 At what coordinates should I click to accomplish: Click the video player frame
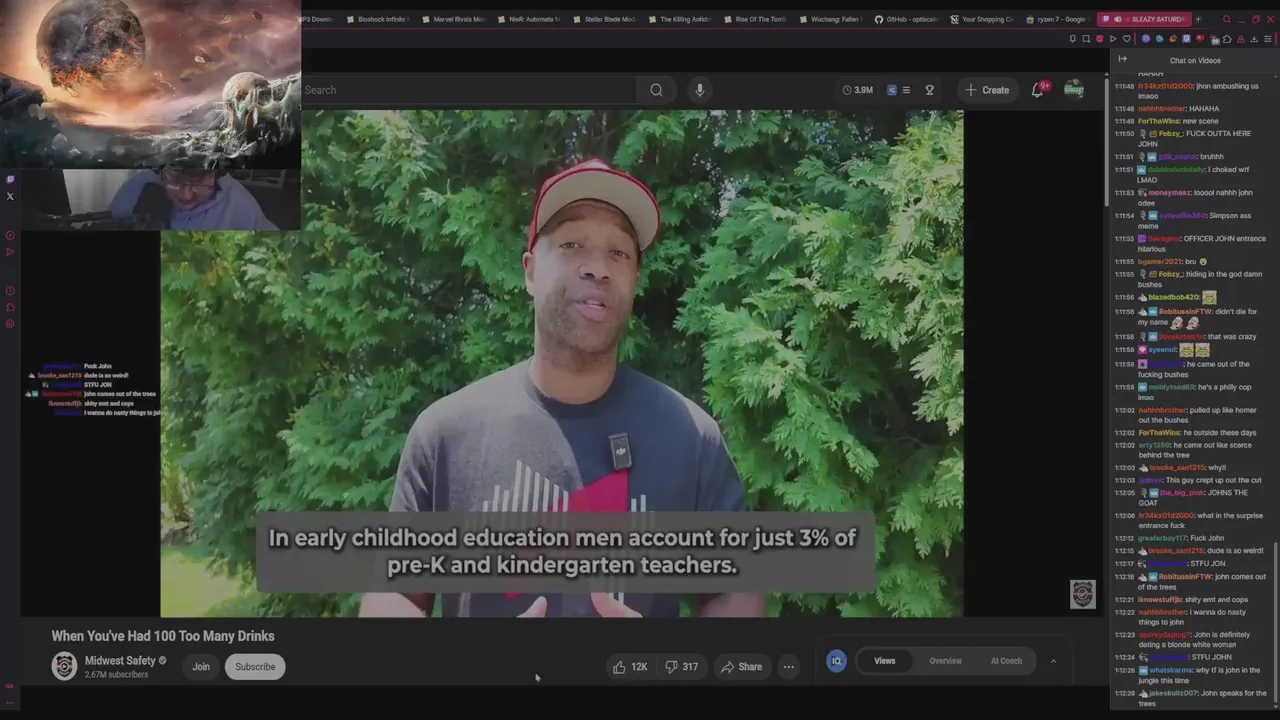pyautogui.click(x=562, y=363)
